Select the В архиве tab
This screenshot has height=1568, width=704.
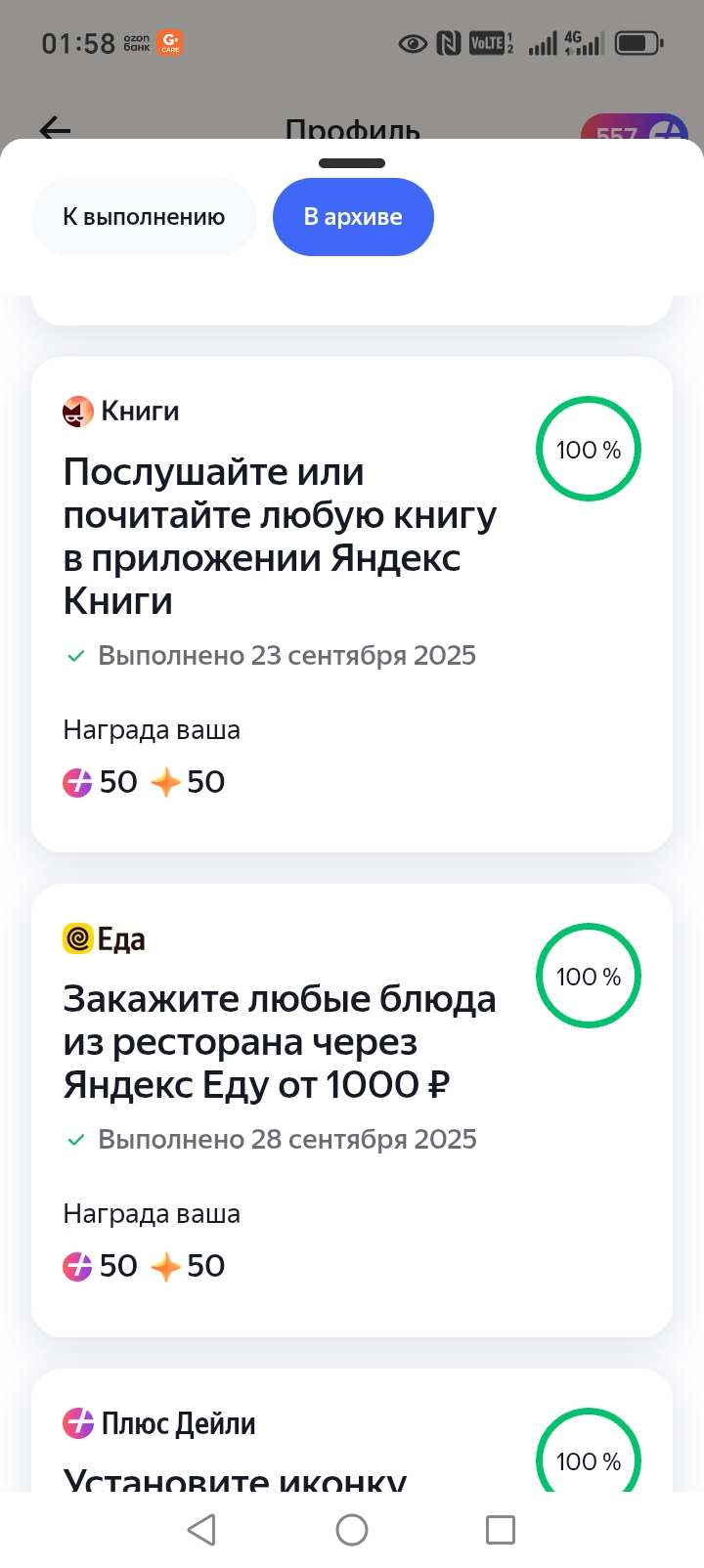[x=353, y=217]
